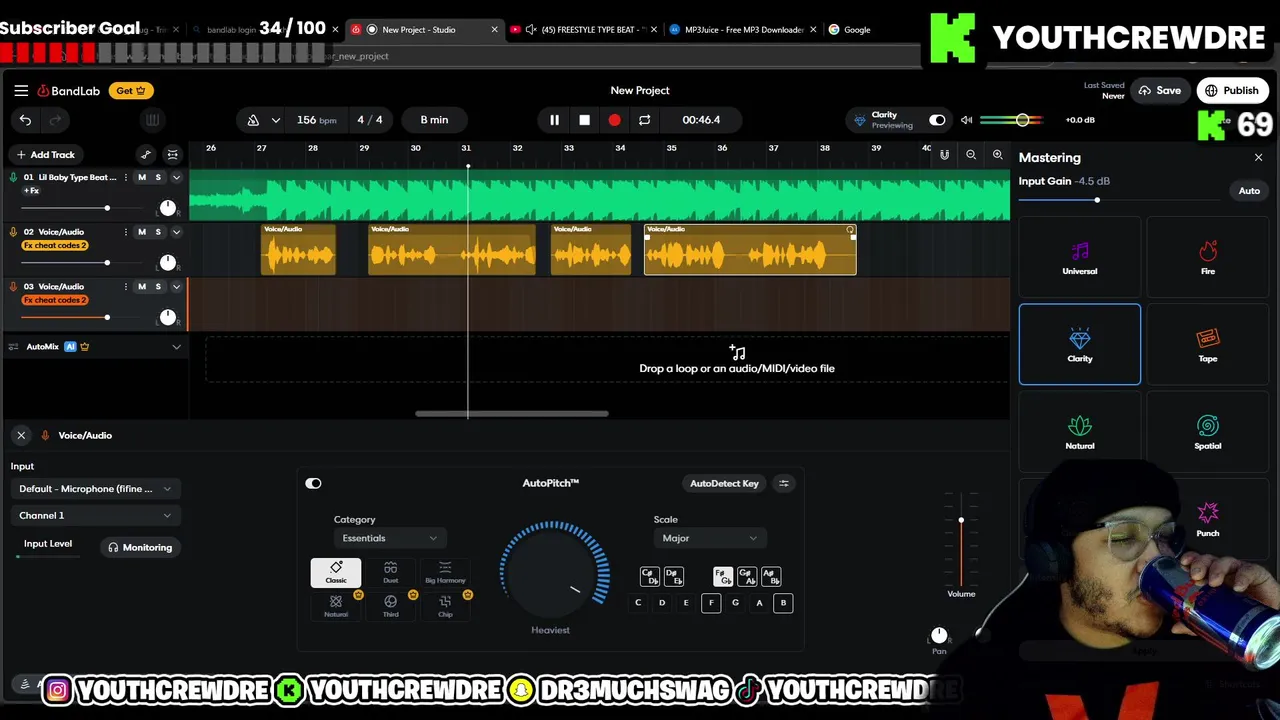Click the collapse tracks icon beside Add Track
The image size is (1280, 720).
pos(172,155)
